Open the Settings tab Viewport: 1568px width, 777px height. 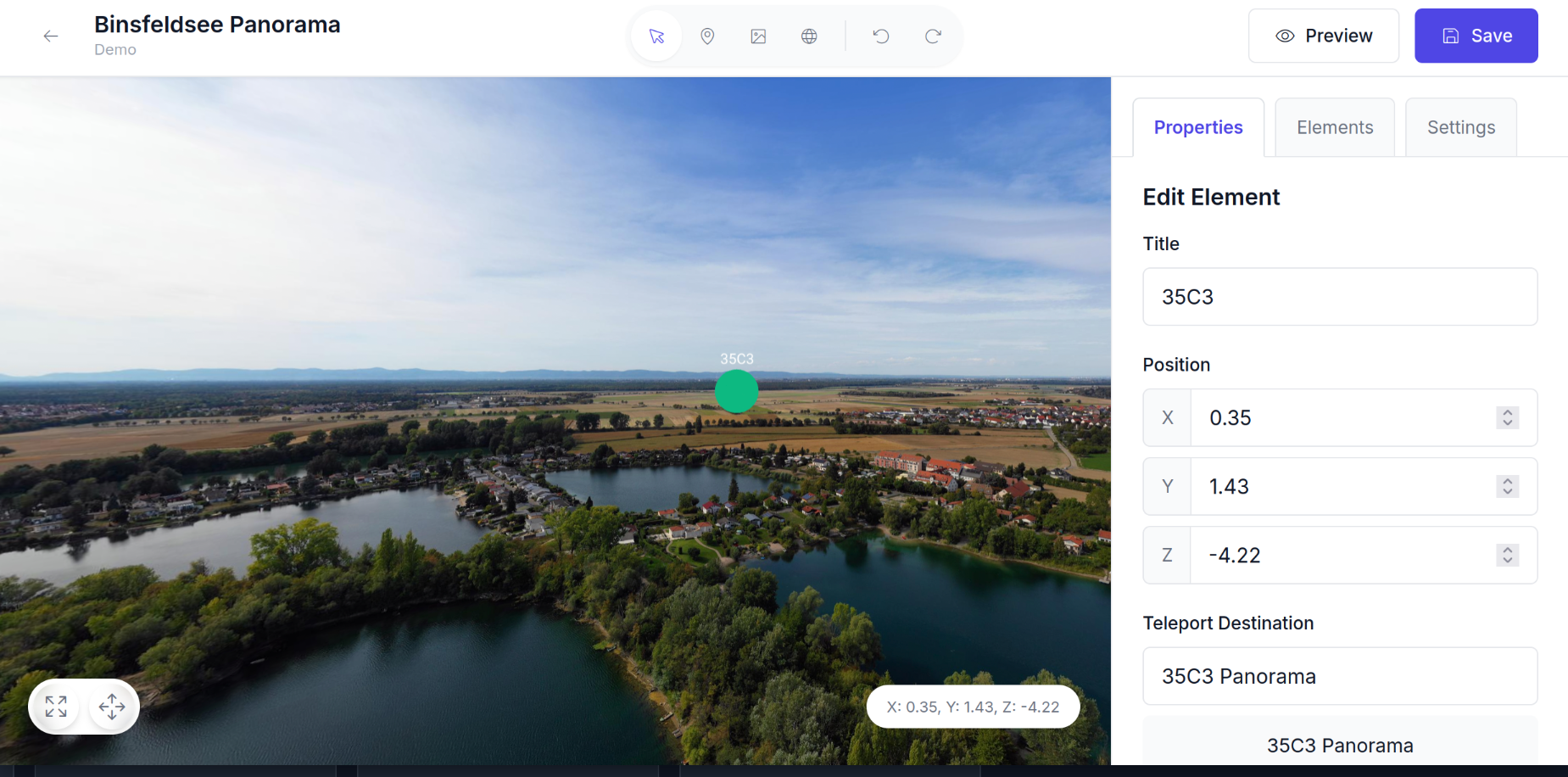(x=1461, y=127)
